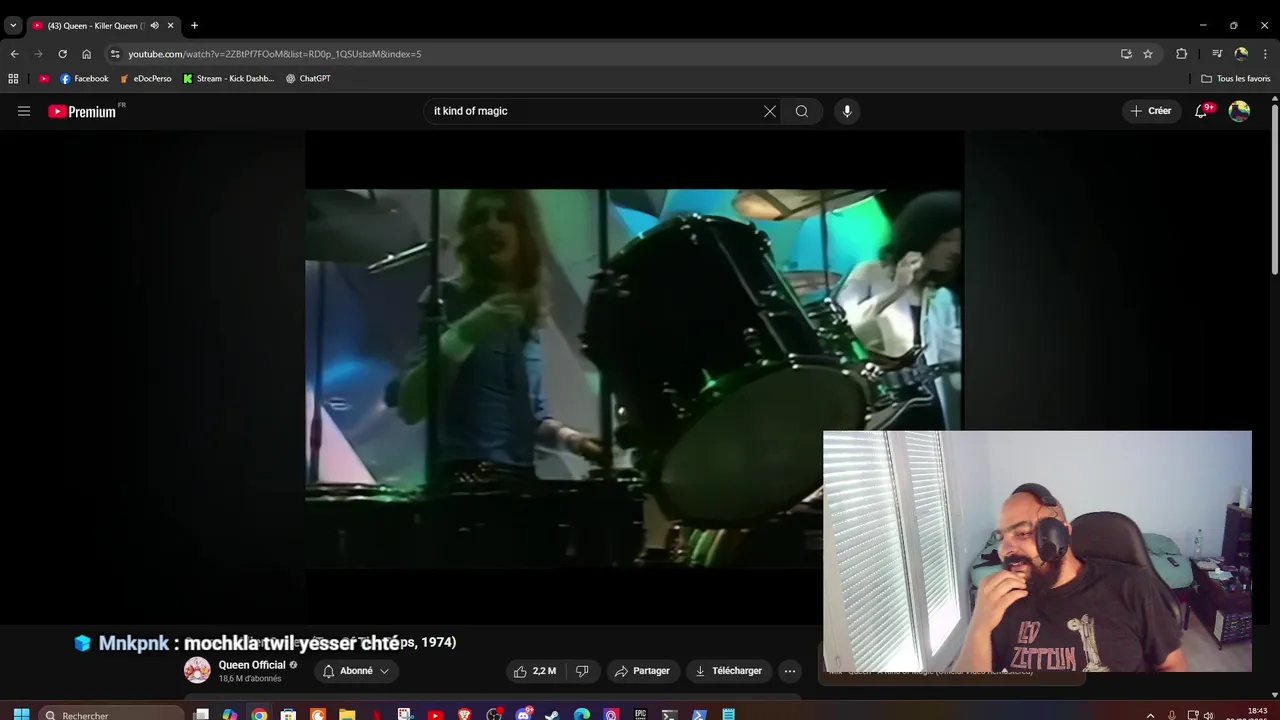
Task: Open Chrome's three-dot menu
Action: point(1265,54)
